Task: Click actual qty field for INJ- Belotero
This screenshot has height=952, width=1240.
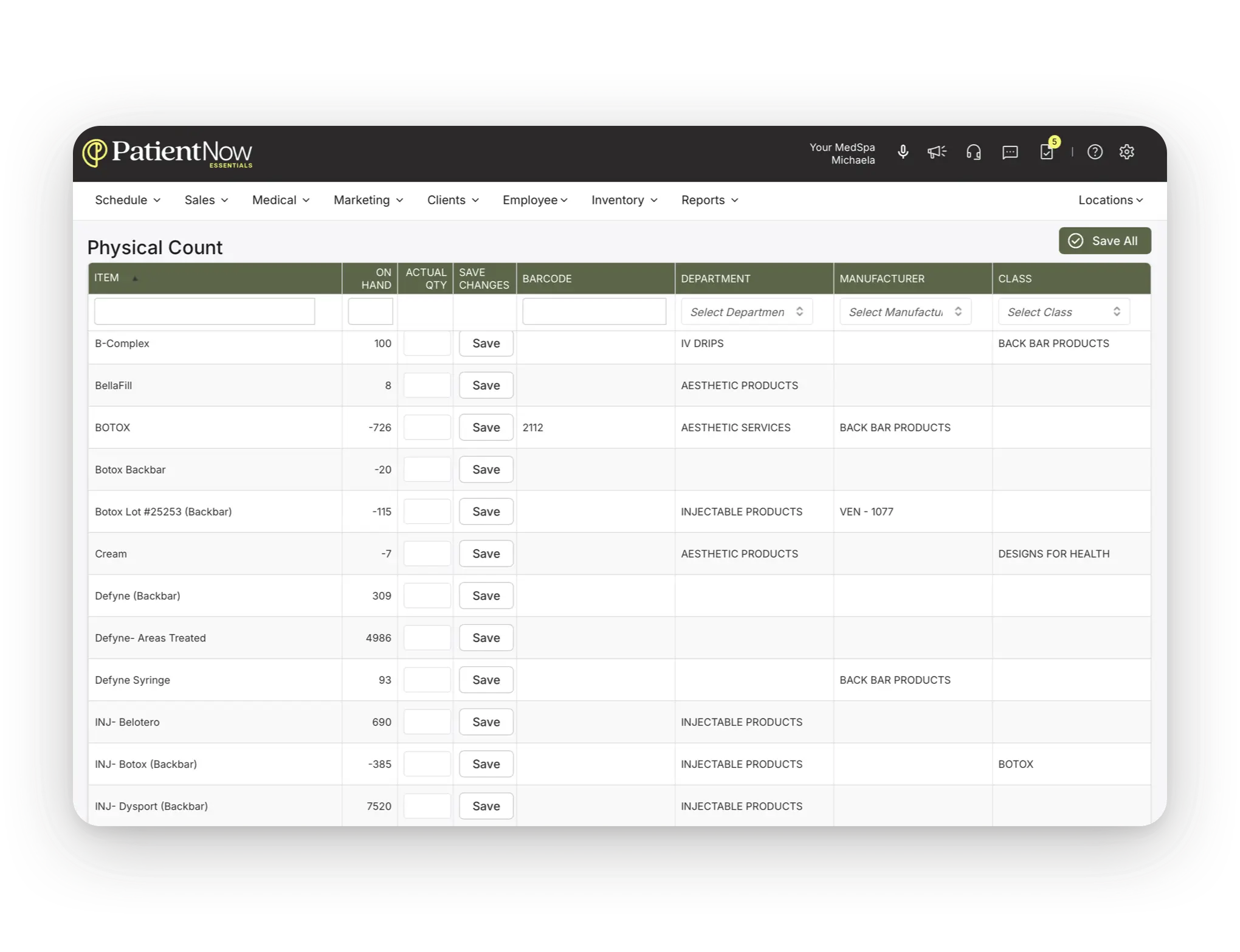Action: click(x=427, y=722)
